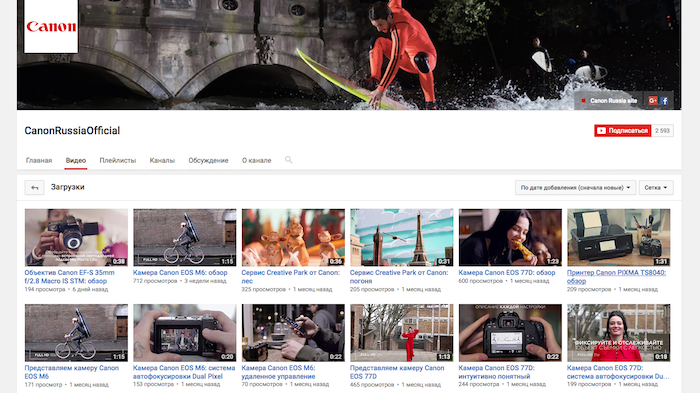
Task: Show the О канале tab
Action: point(256,160)
